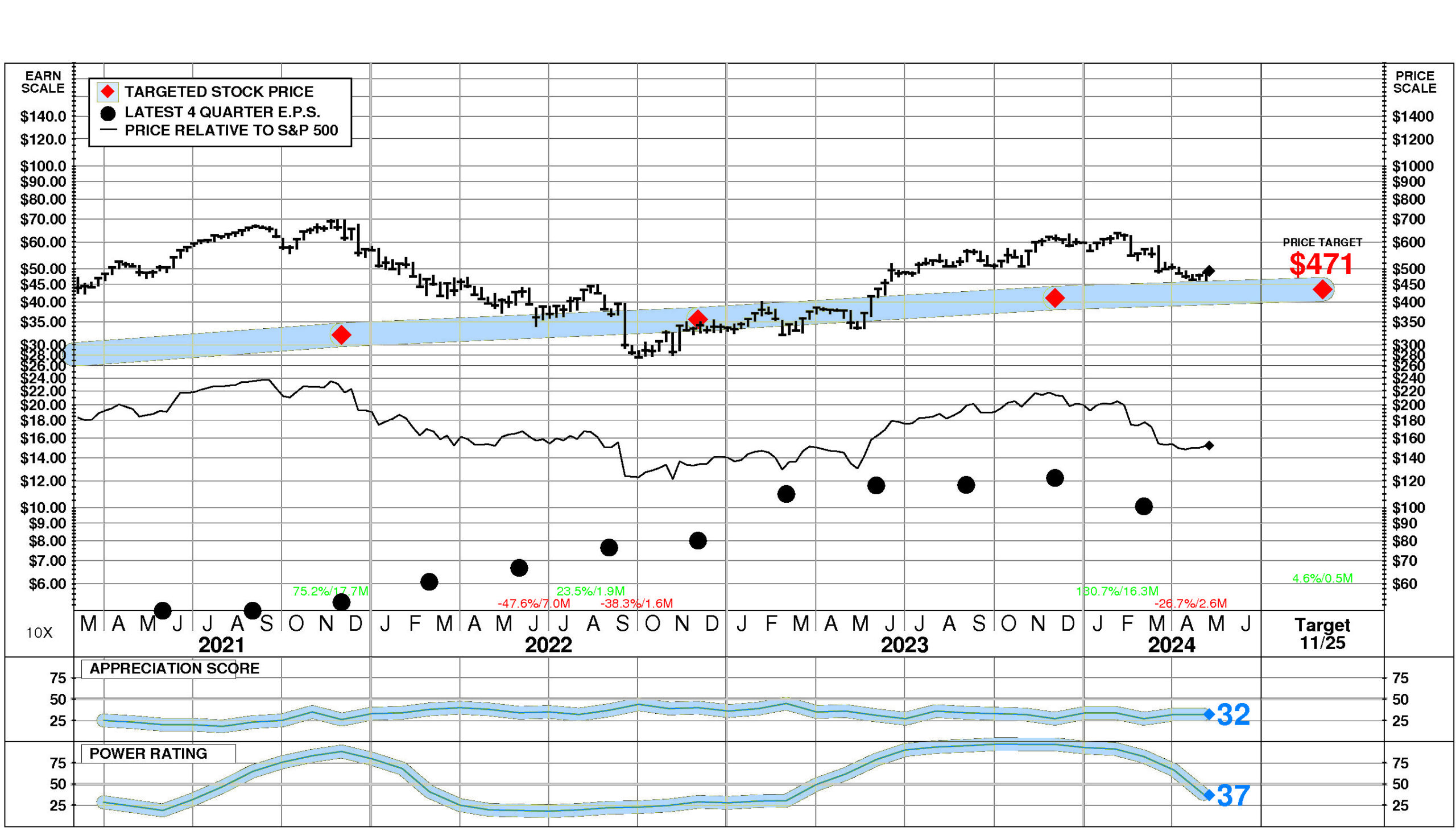Click the black circle legend icon for E.P.S.
The width and height of the screenshot is (1456, 831).
pos(108,113)
